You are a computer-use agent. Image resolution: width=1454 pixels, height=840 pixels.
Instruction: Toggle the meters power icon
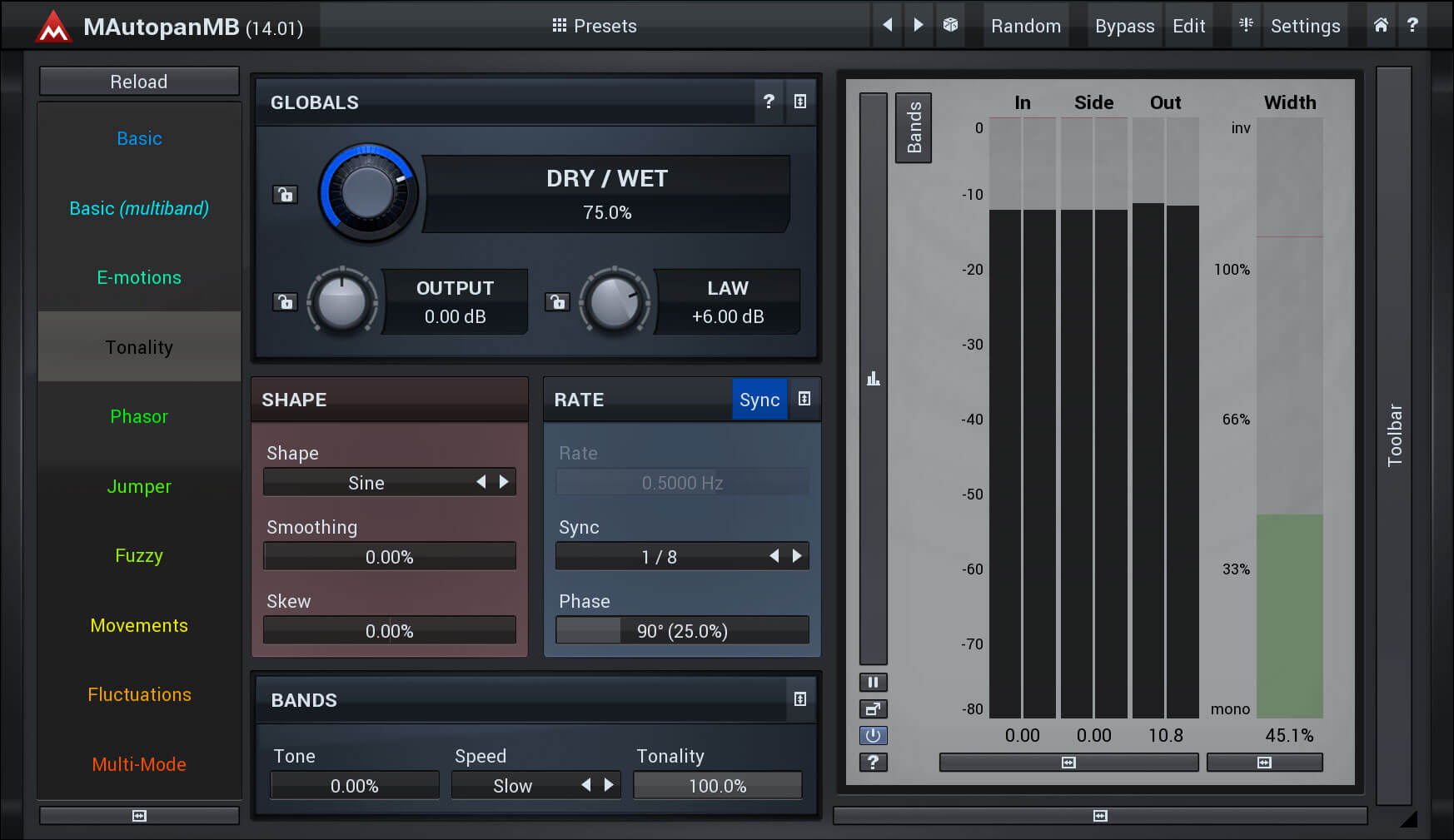[873, 736]
